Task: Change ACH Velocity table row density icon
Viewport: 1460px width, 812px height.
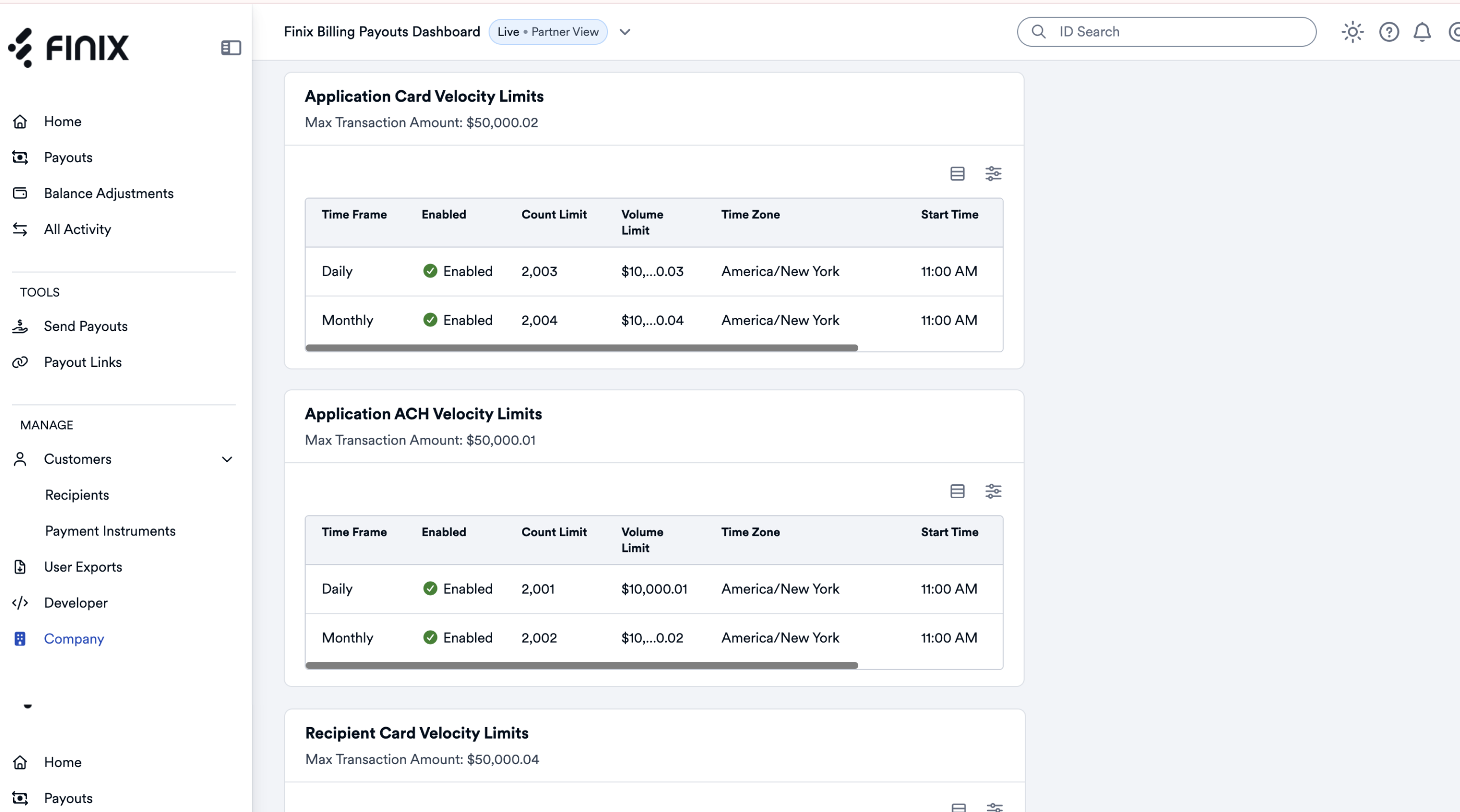Action: (957, 491)
